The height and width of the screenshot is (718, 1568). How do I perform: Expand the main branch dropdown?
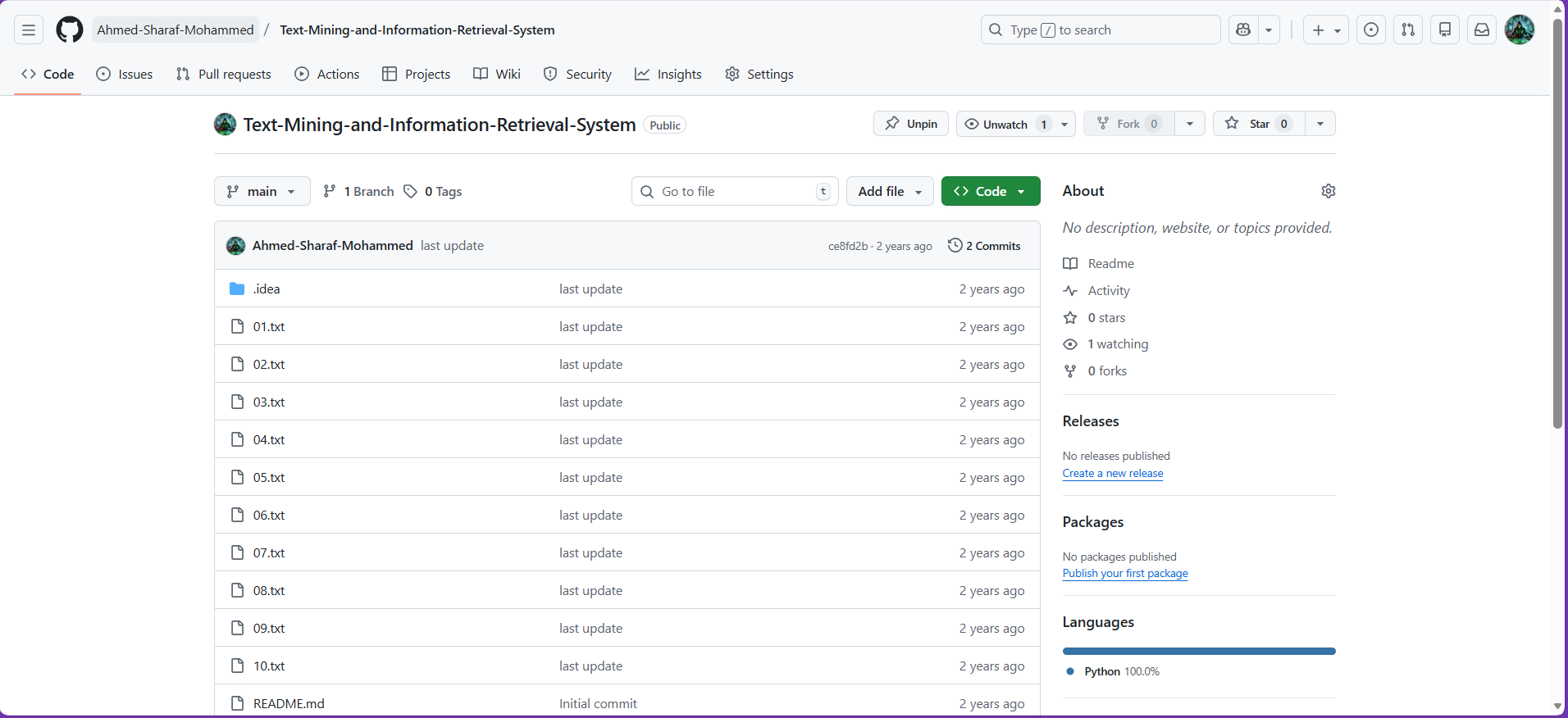tap(262, 191)
